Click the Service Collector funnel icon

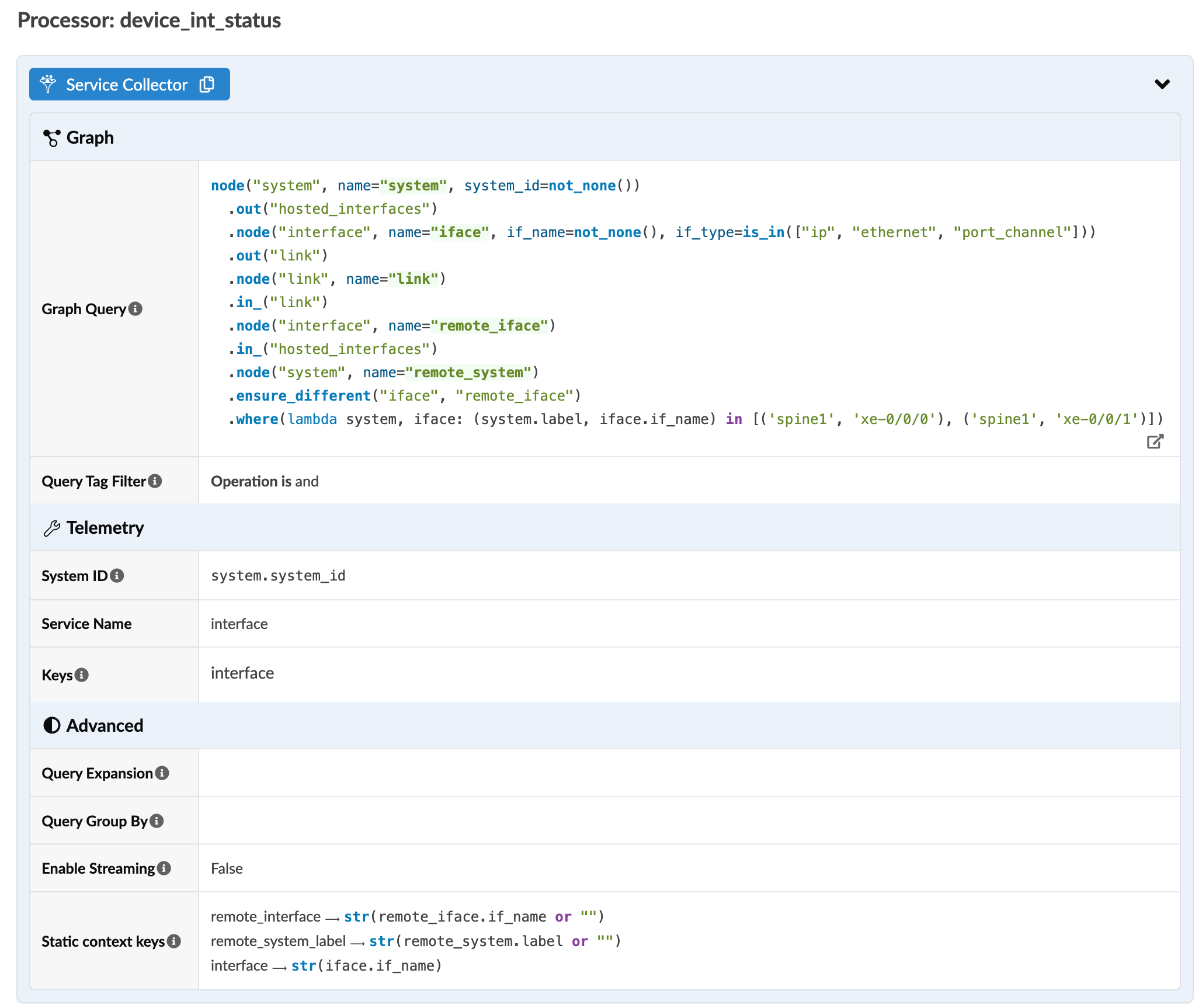pyautogui.click(x=48, y=84)
